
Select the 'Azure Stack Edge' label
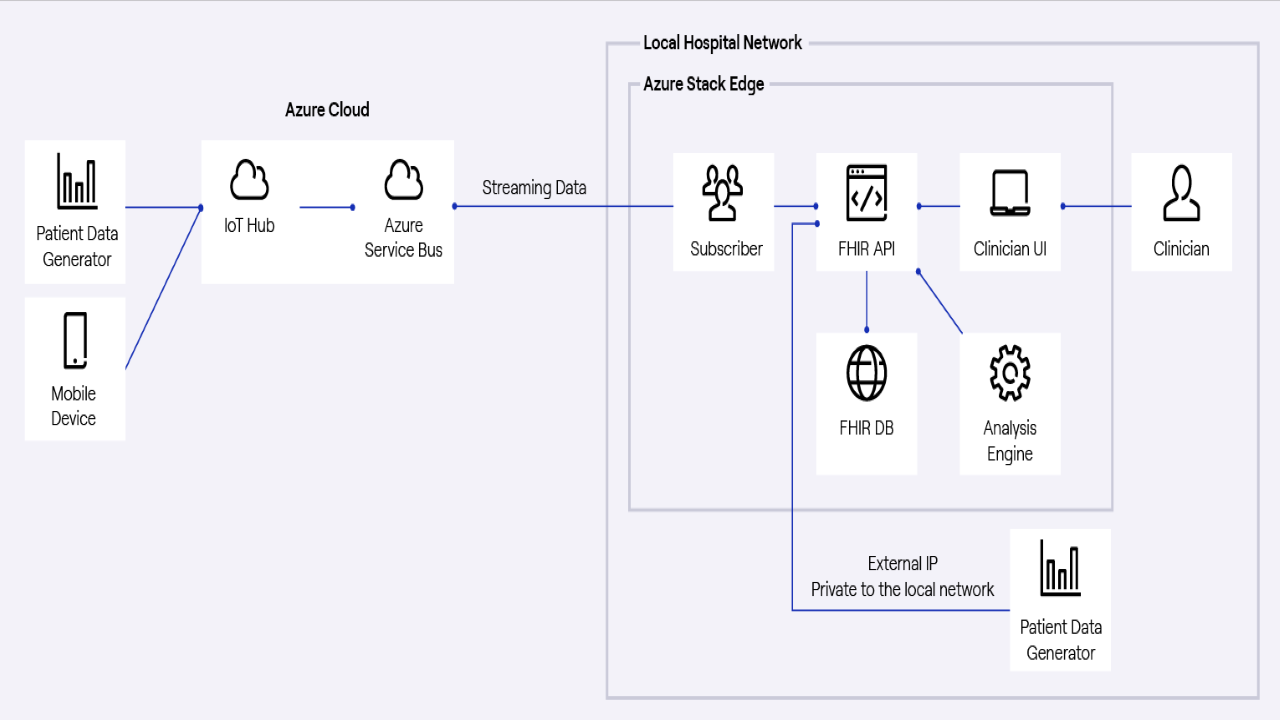pyautogui.click(x=704, y=84)
